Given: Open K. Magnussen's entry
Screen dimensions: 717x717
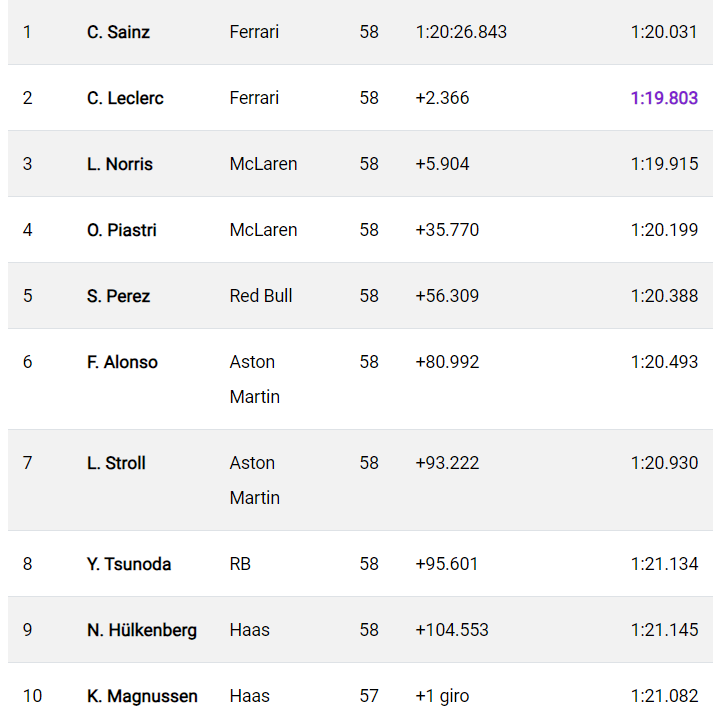Looking at the screenshot, I should pyautogui.click(x=142, y=696).
